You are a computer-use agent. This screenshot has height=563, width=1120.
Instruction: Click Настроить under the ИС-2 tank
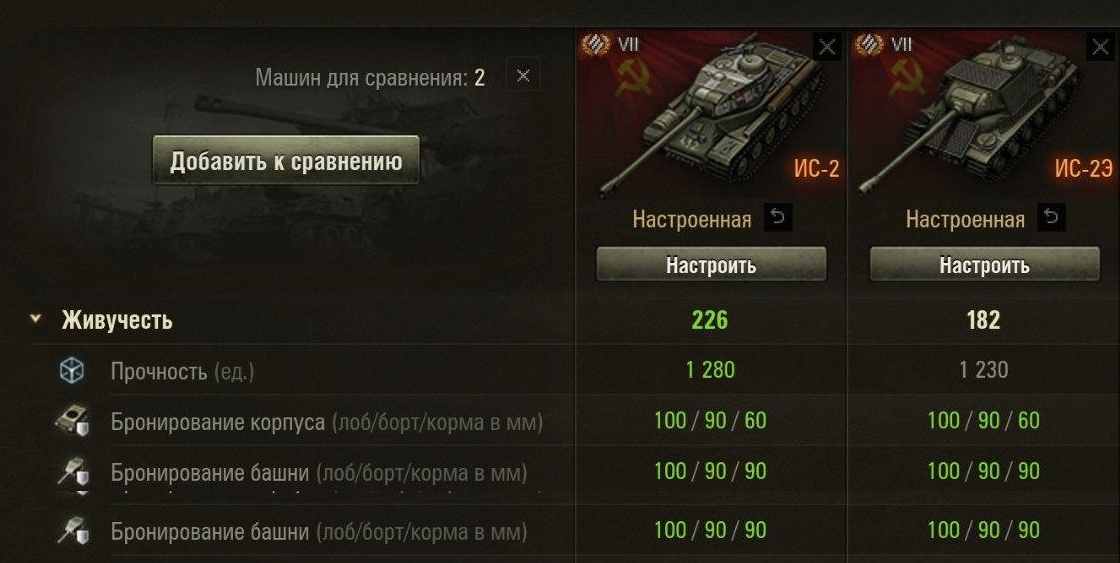click(x=711, y=265)
